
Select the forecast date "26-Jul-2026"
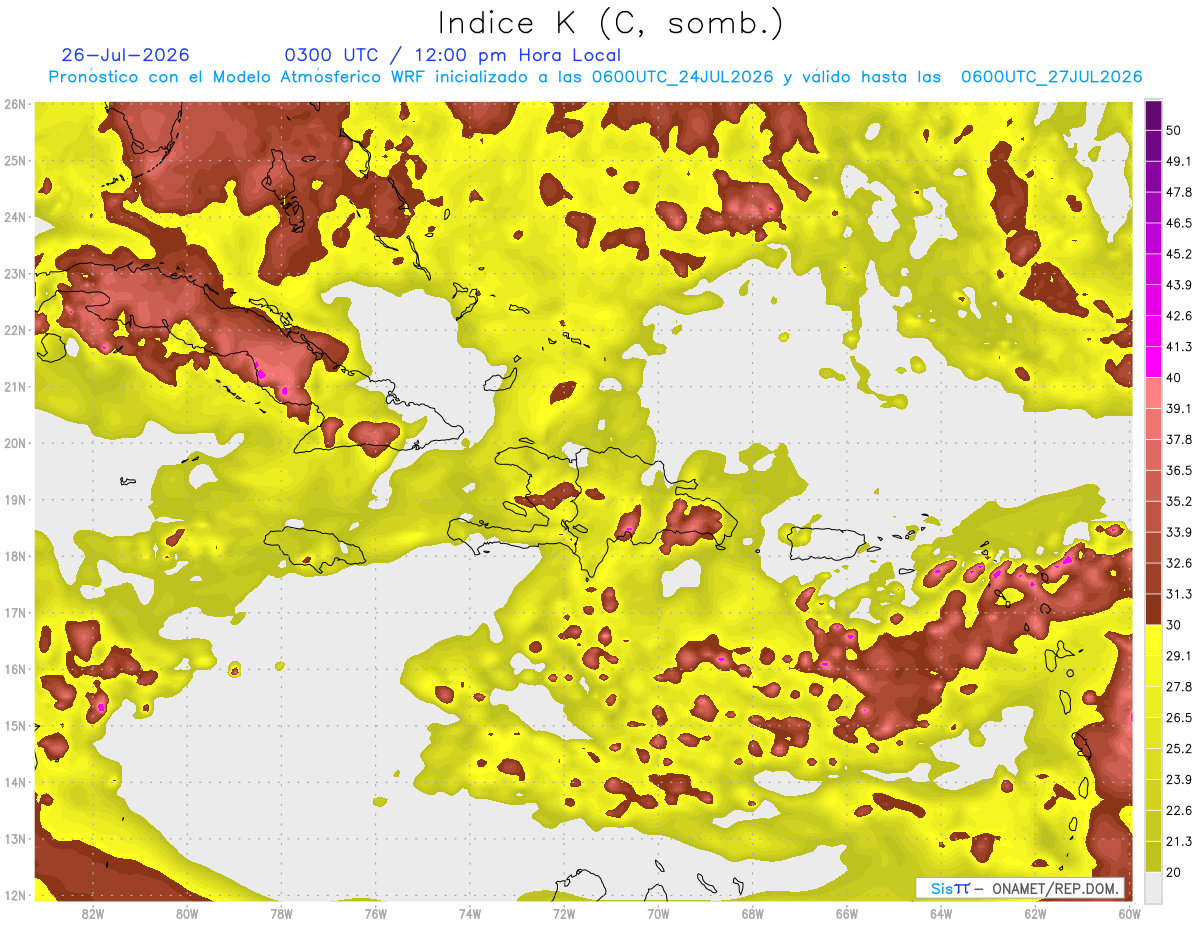pos(125,55)
